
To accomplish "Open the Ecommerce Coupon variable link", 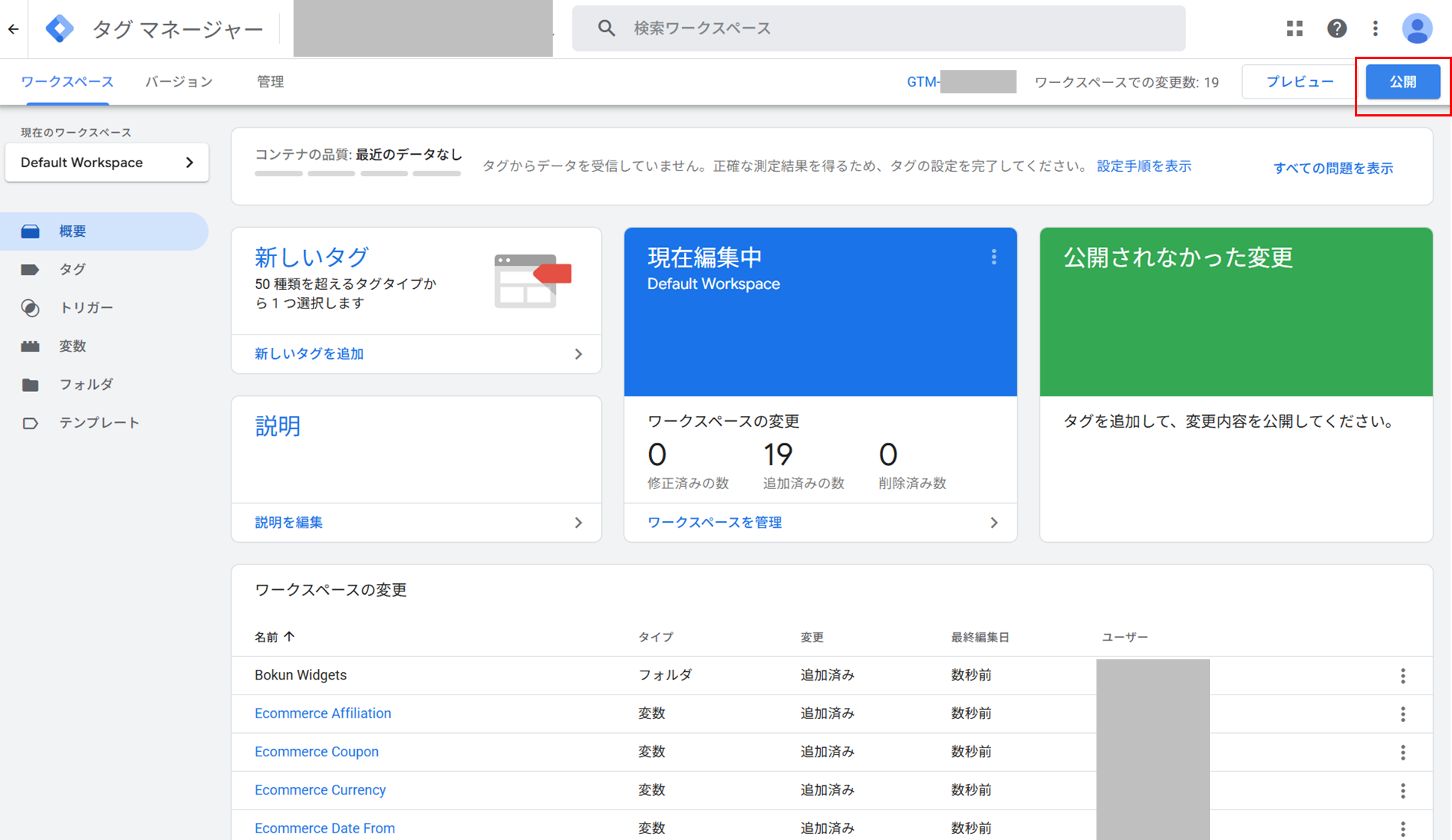I will click(x=317, y=752).
